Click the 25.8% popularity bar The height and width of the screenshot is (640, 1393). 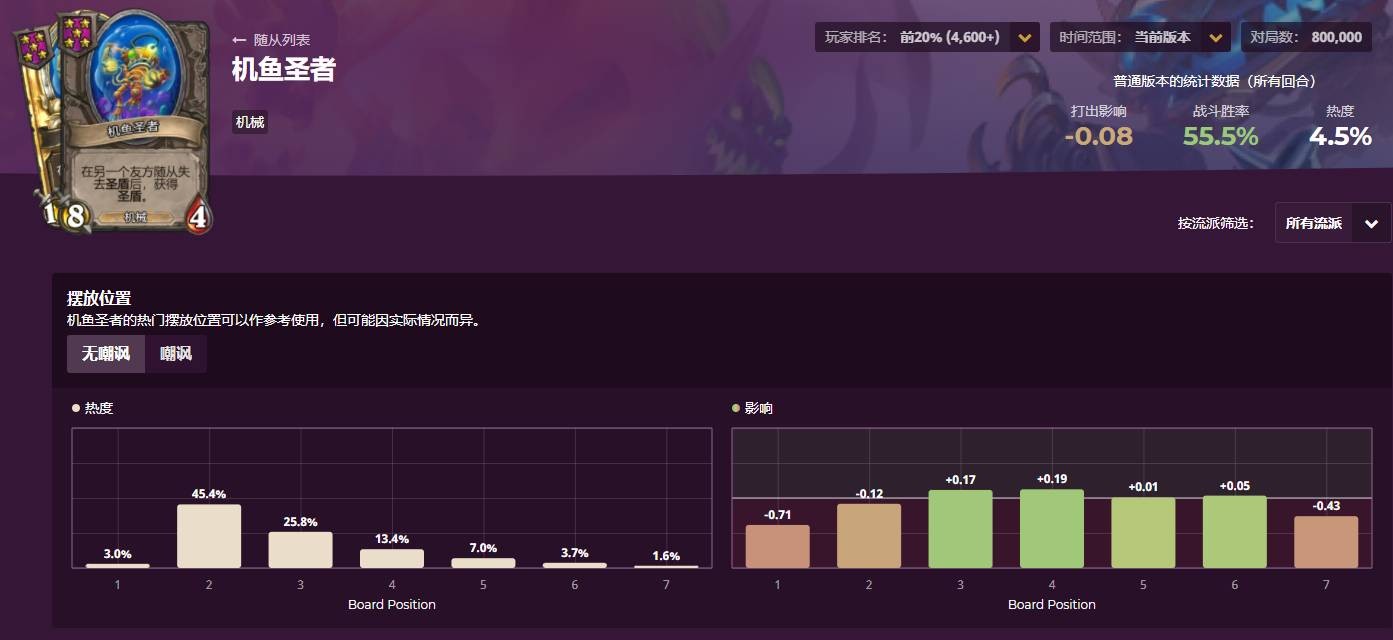(300, 549)
